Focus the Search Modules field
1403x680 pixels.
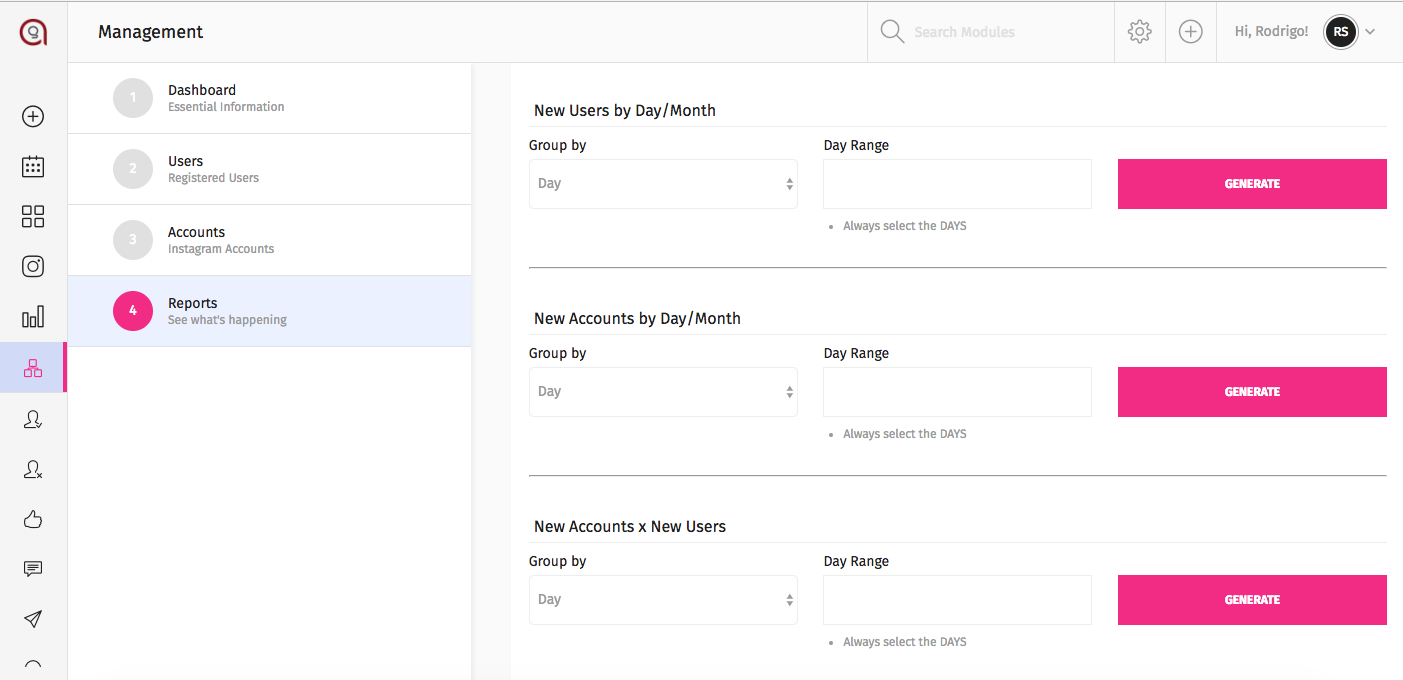(x=990, y=32)
